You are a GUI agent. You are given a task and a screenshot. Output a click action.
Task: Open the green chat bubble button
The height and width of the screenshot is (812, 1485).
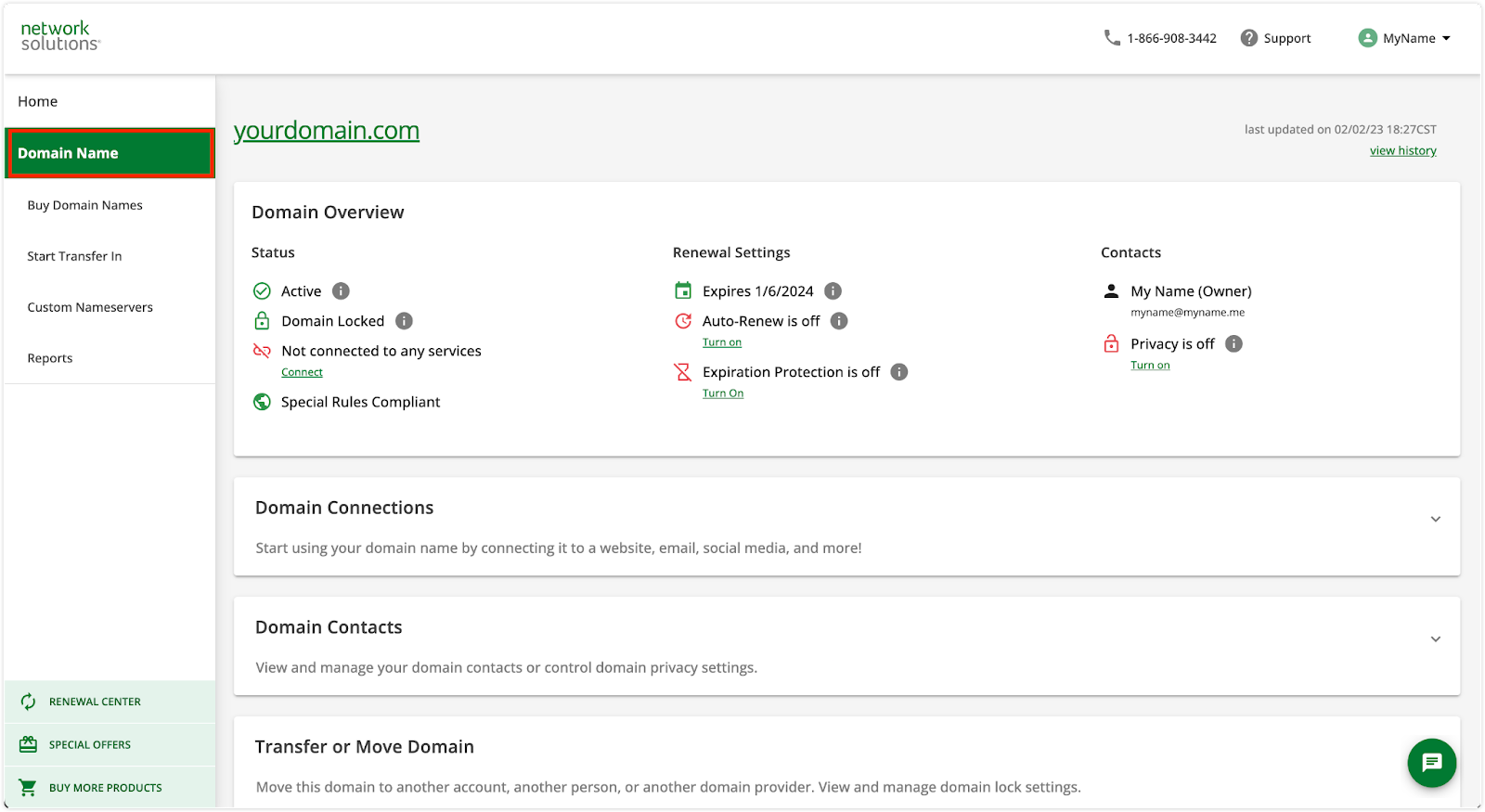[1432, 763]
